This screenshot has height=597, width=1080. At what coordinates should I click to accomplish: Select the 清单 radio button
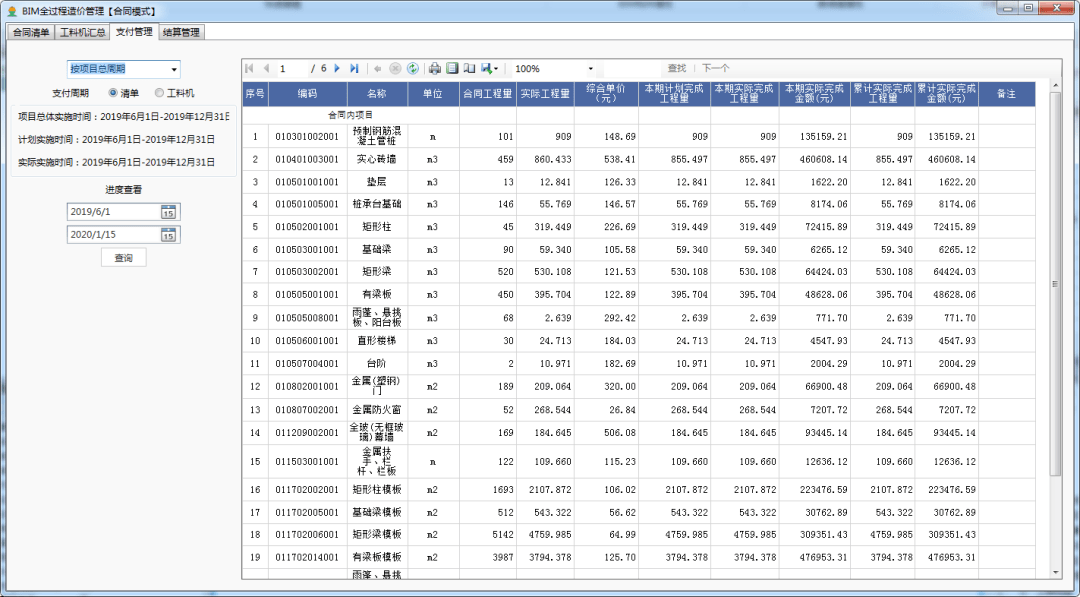113,92
